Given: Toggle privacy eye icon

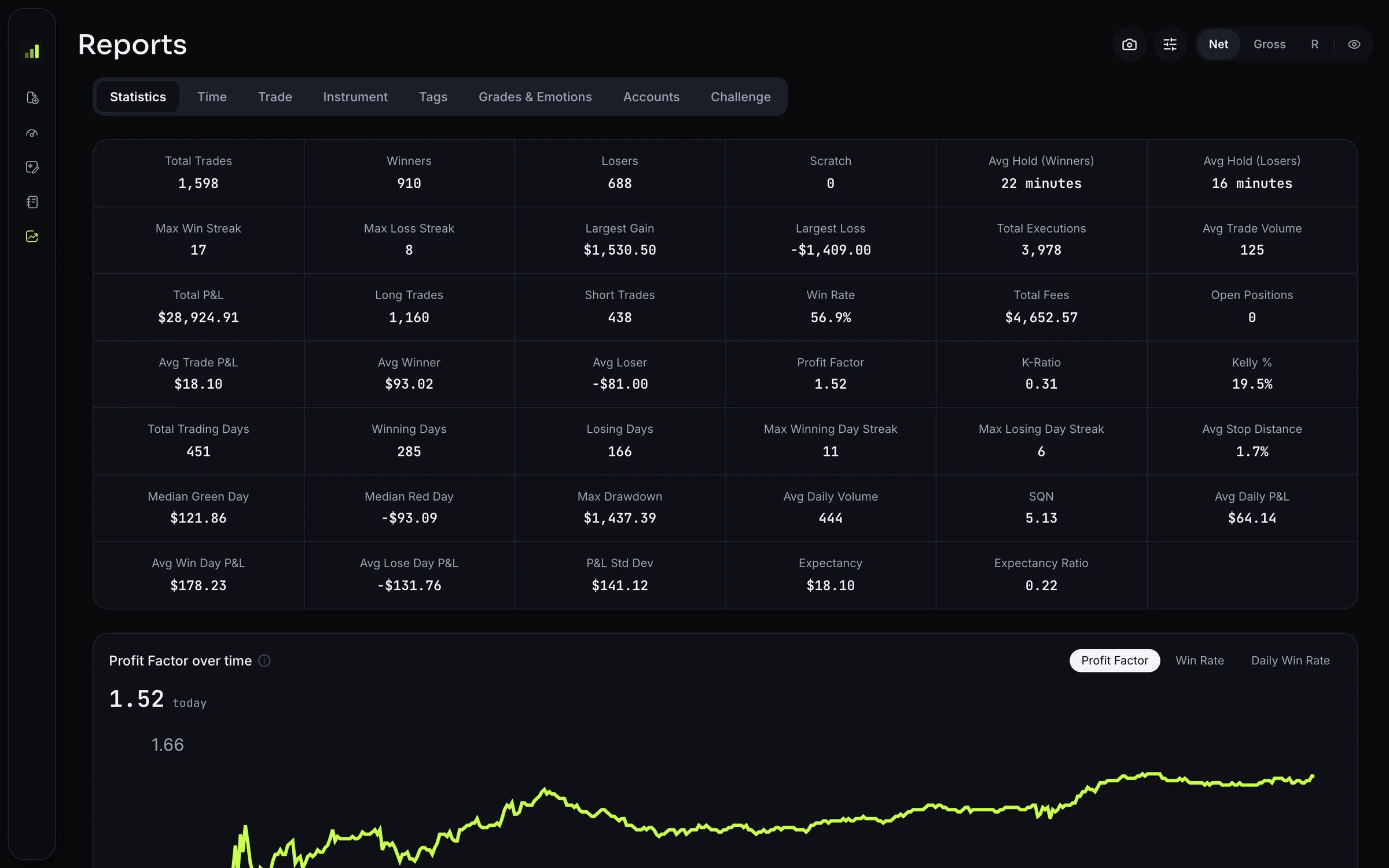Looking at the screenshot, I should coord(1354,45).
